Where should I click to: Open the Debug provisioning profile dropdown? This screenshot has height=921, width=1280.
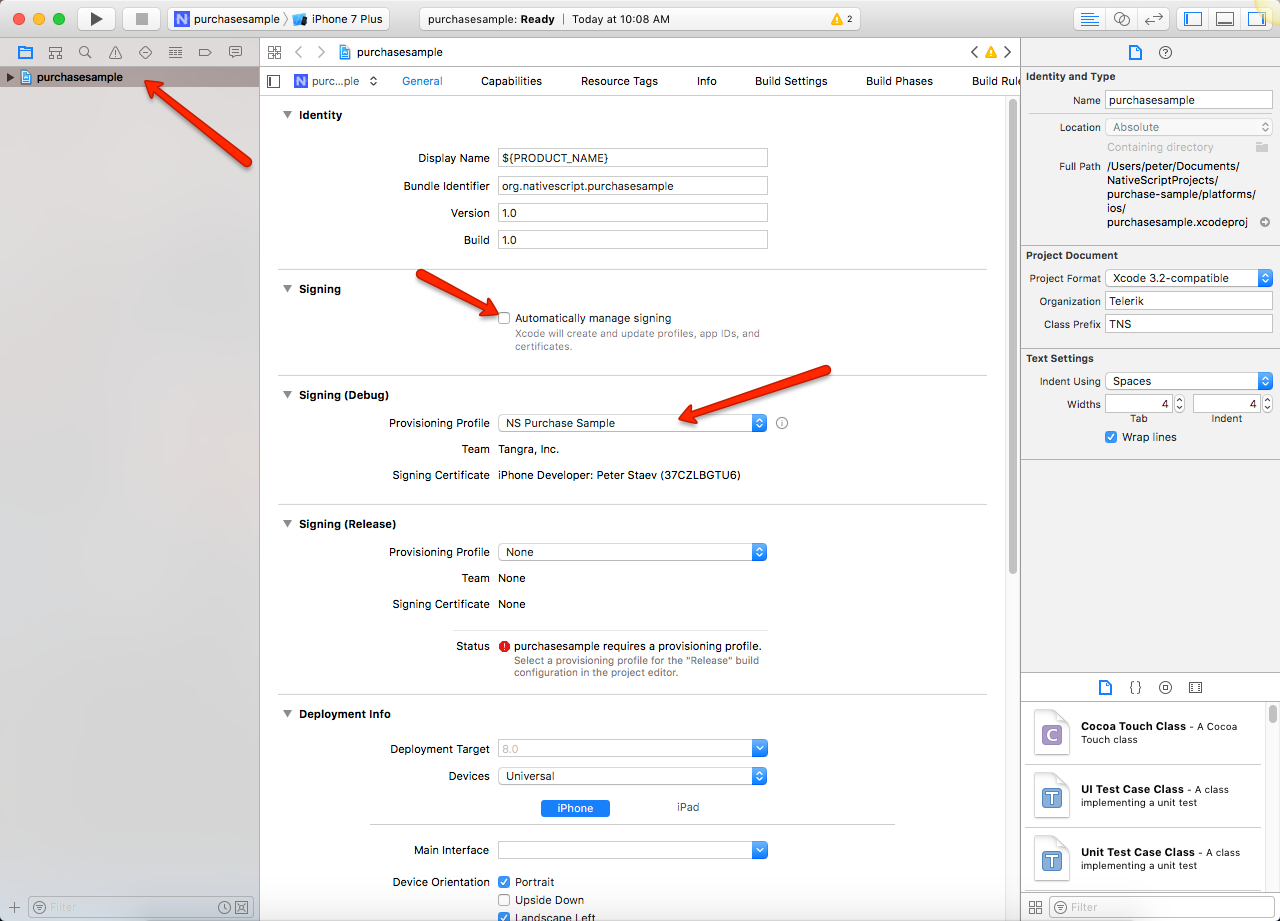click(x=632, y=423)
